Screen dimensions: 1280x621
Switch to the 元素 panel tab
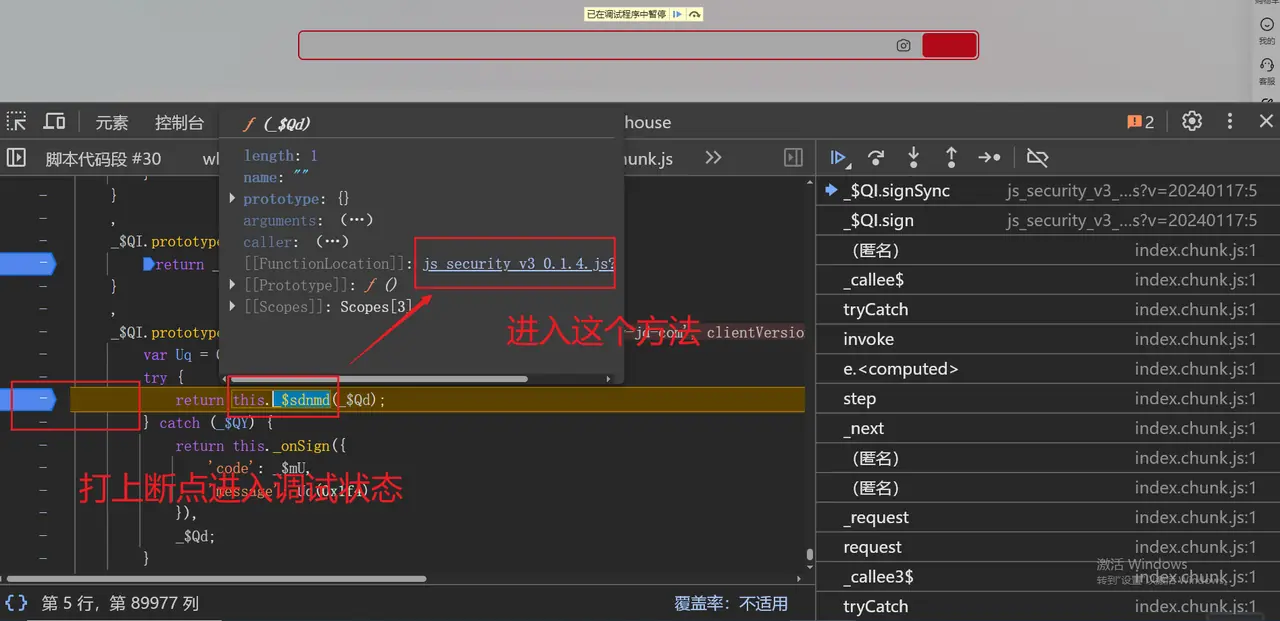(112, 122)
